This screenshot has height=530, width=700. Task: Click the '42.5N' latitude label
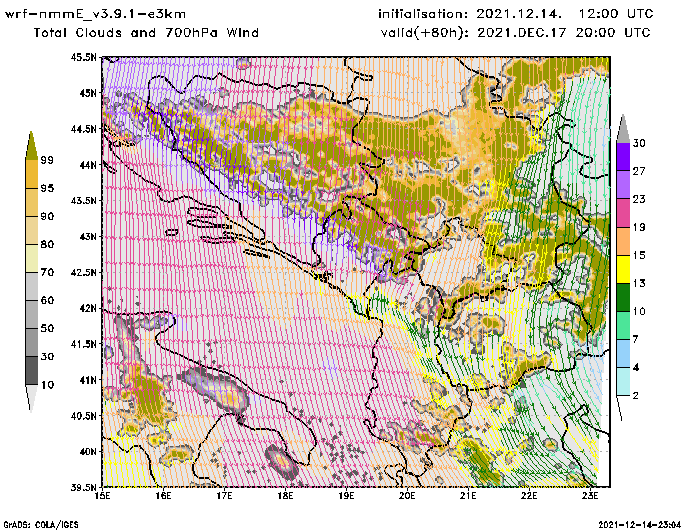tap(83, 272)
